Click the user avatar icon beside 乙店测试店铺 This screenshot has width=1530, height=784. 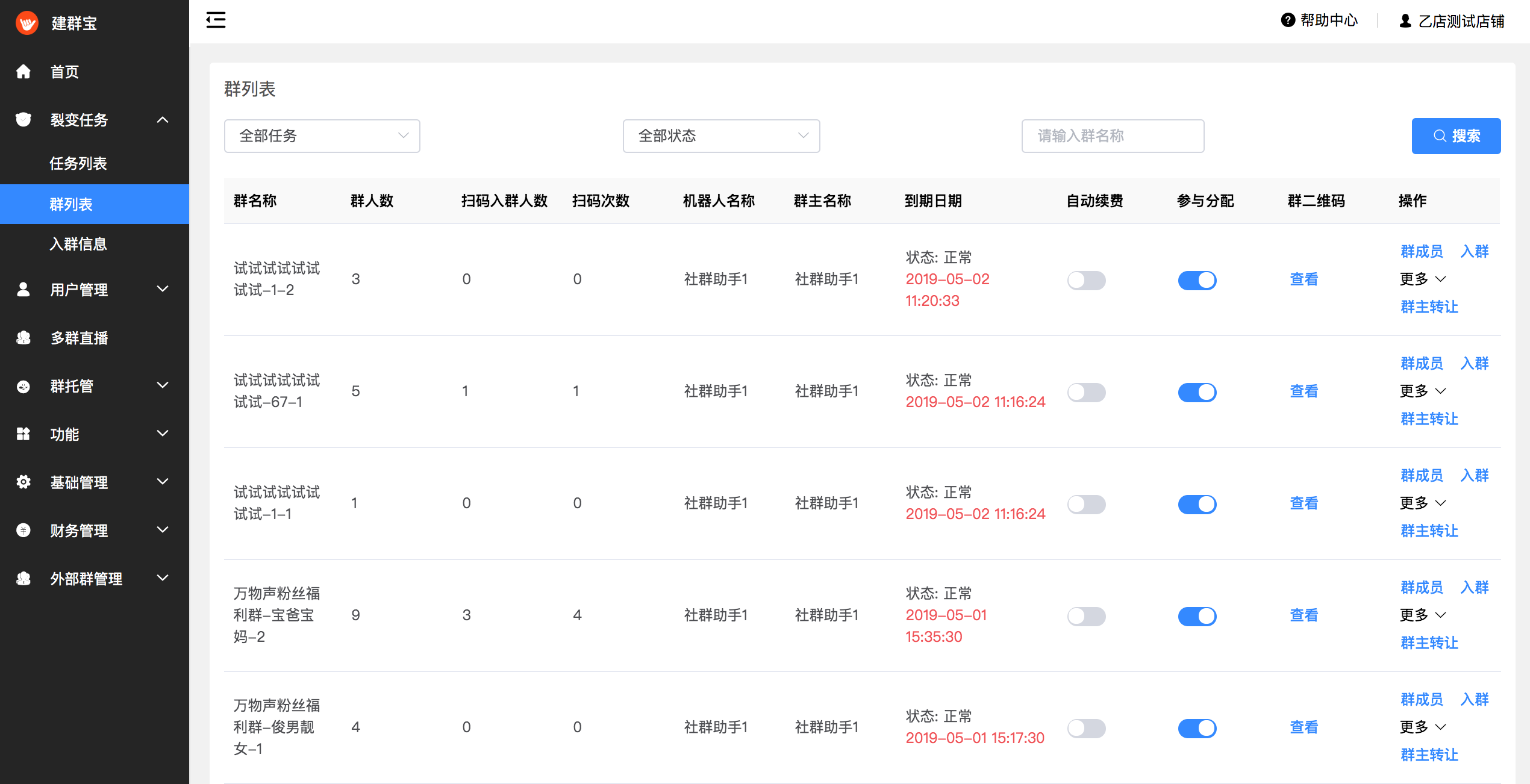[1405, 21]
